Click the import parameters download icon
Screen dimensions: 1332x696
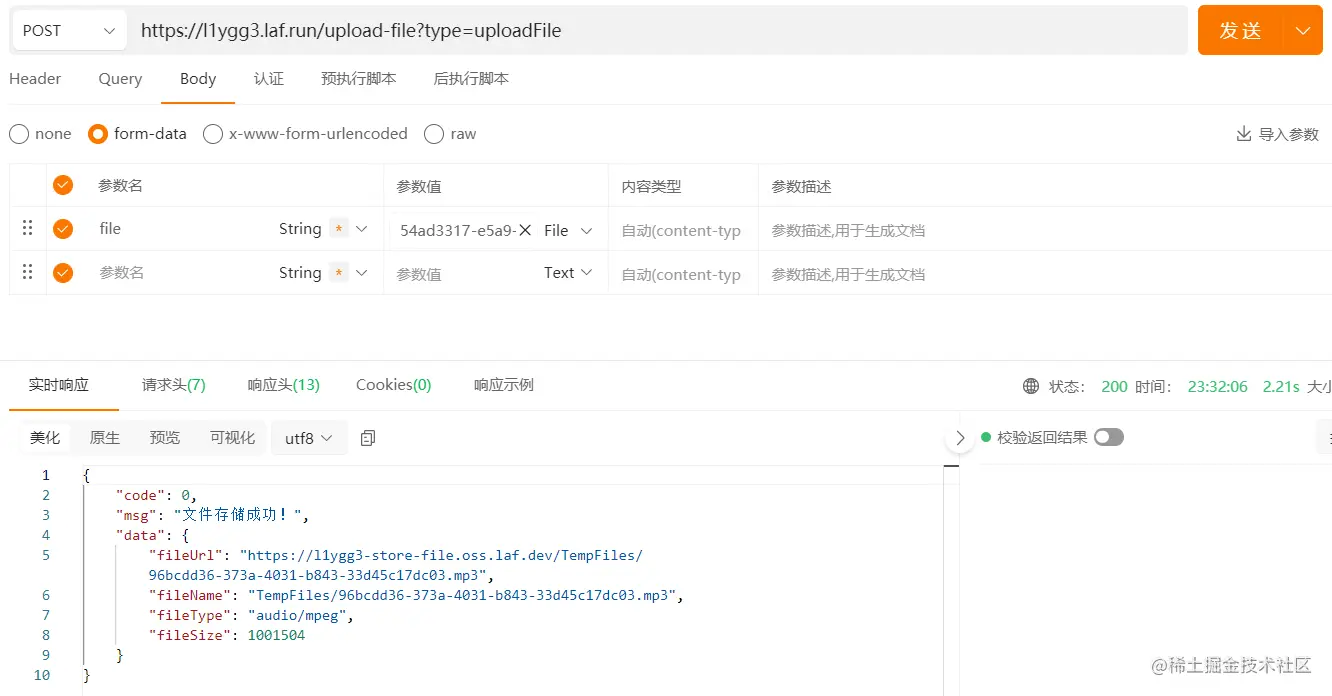click(1244, 134)
